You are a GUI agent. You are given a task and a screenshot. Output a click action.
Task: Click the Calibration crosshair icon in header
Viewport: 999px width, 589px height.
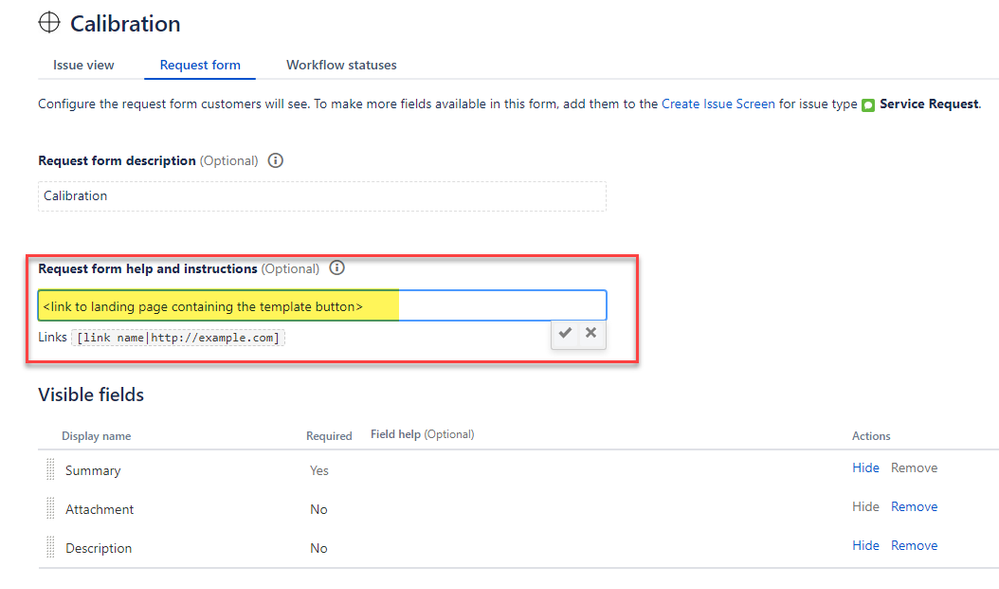click(49, 23)
